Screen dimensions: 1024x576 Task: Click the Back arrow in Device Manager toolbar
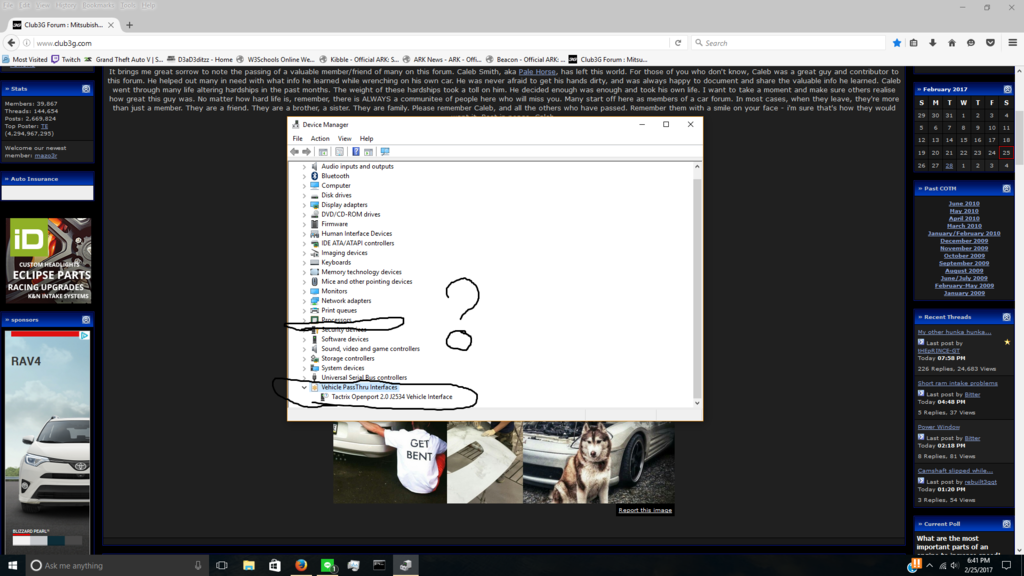click(295, 152)
